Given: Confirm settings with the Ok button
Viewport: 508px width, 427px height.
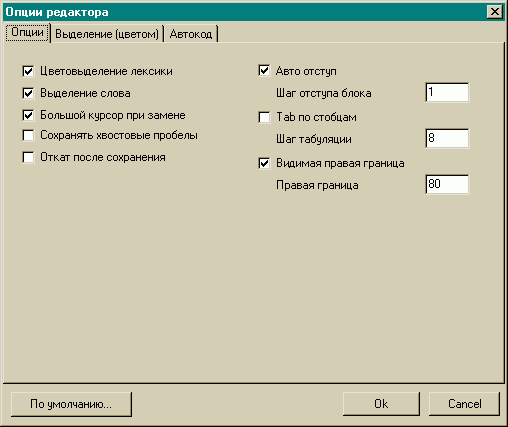Looking at the screenshot, I should click(381, 404).
